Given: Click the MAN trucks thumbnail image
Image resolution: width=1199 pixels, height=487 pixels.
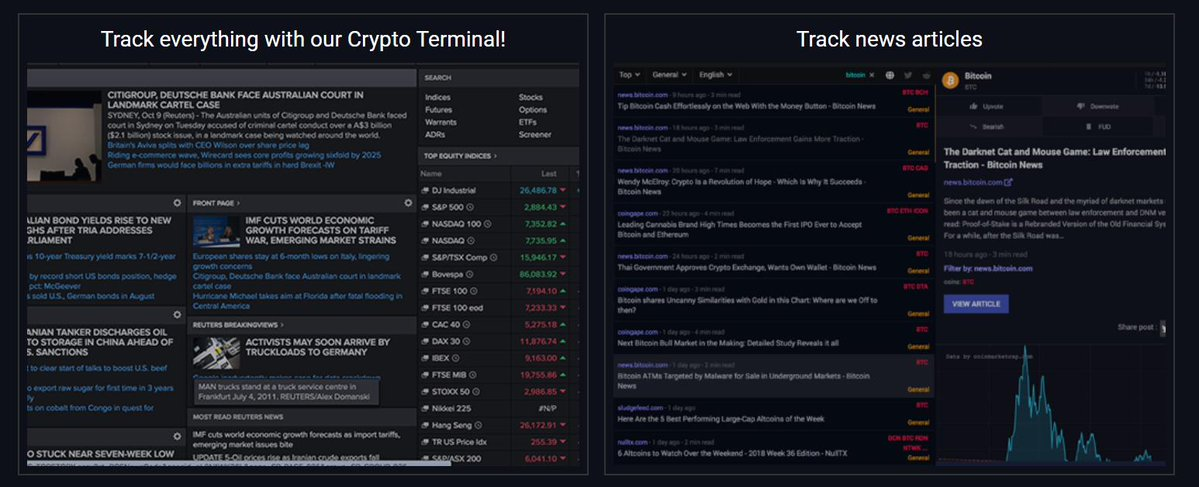Looking at the screenshot, I should tap(216, 353).
